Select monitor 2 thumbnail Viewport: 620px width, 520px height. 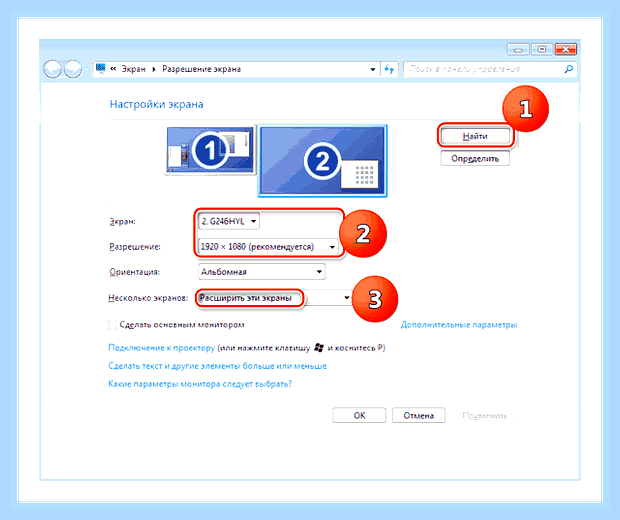coord(322,161)
